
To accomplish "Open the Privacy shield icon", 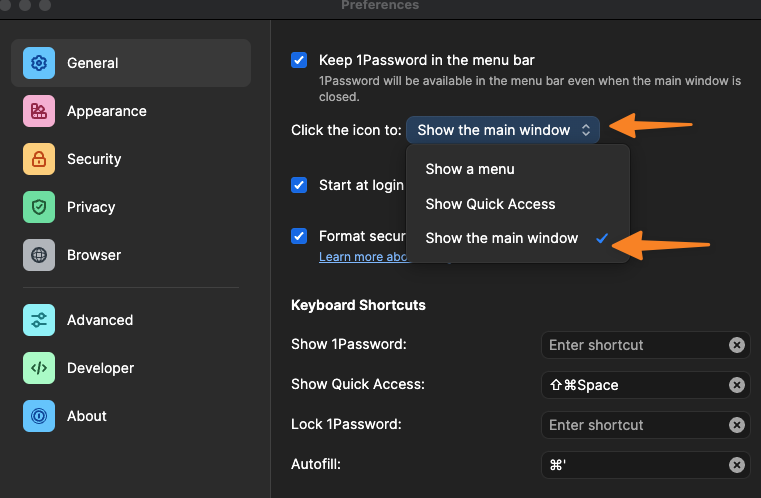I will 39,207.
